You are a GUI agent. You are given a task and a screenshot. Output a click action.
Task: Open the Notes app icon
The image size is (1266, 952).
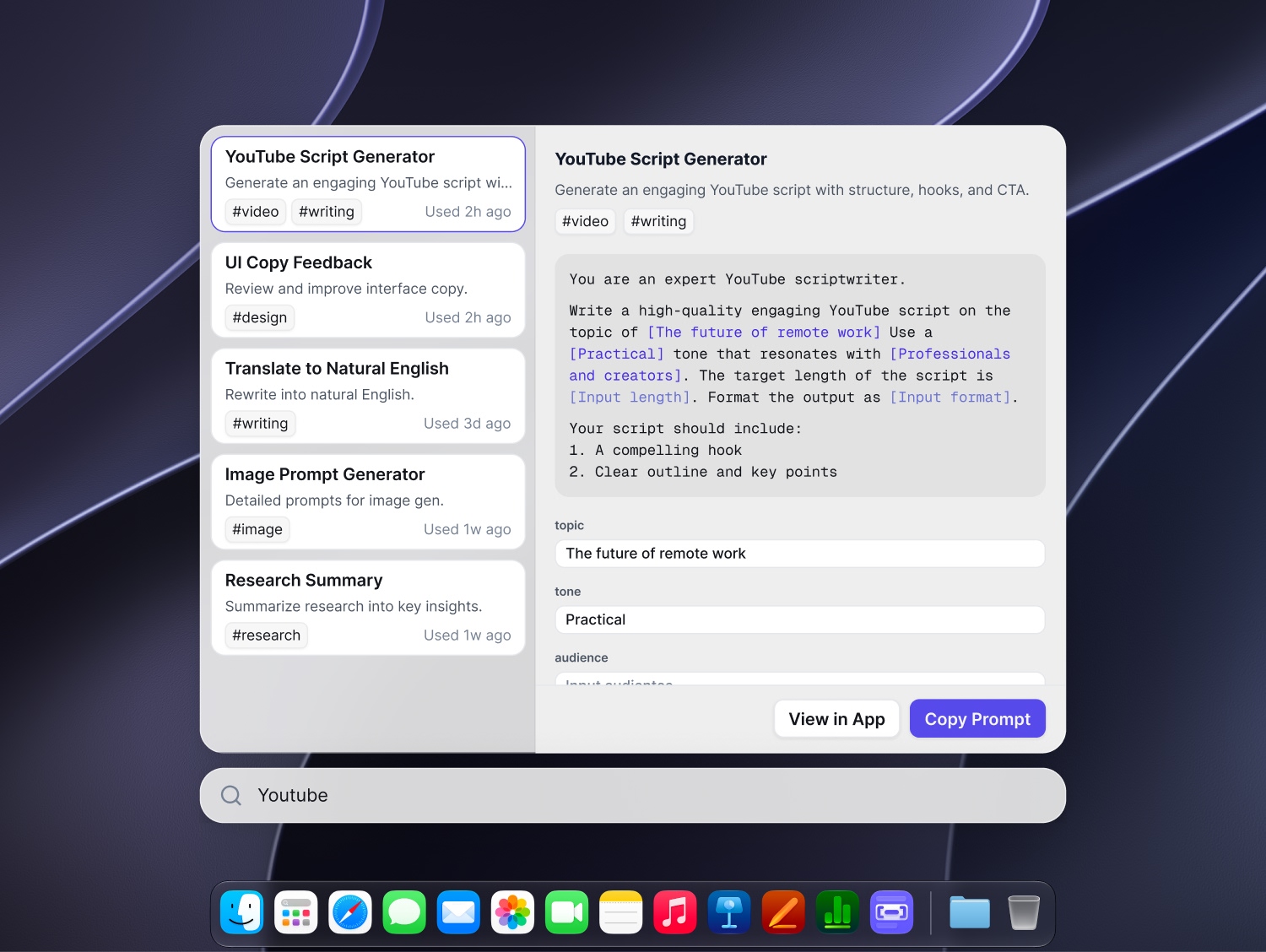point(621,912)
